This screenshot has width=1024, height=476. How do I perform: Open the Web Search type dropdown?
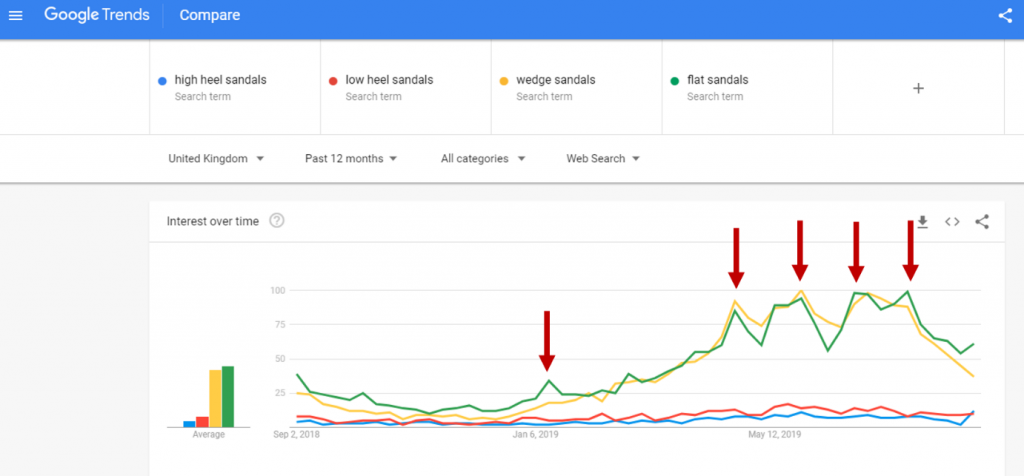603,158
